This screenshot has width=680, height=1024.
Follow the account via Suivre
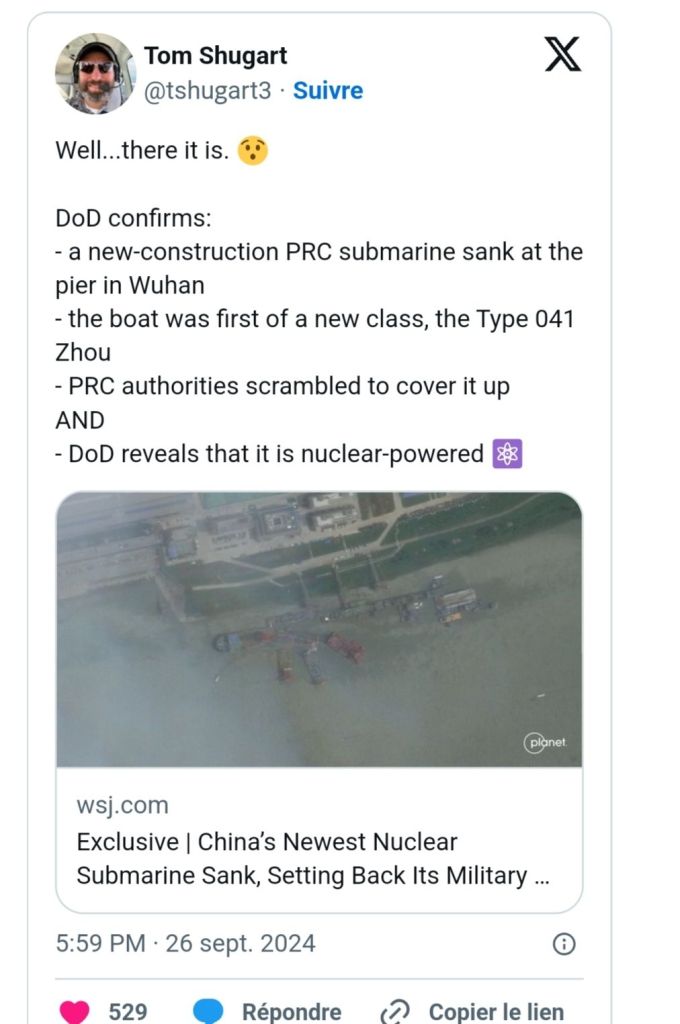(x=328, y=90)
